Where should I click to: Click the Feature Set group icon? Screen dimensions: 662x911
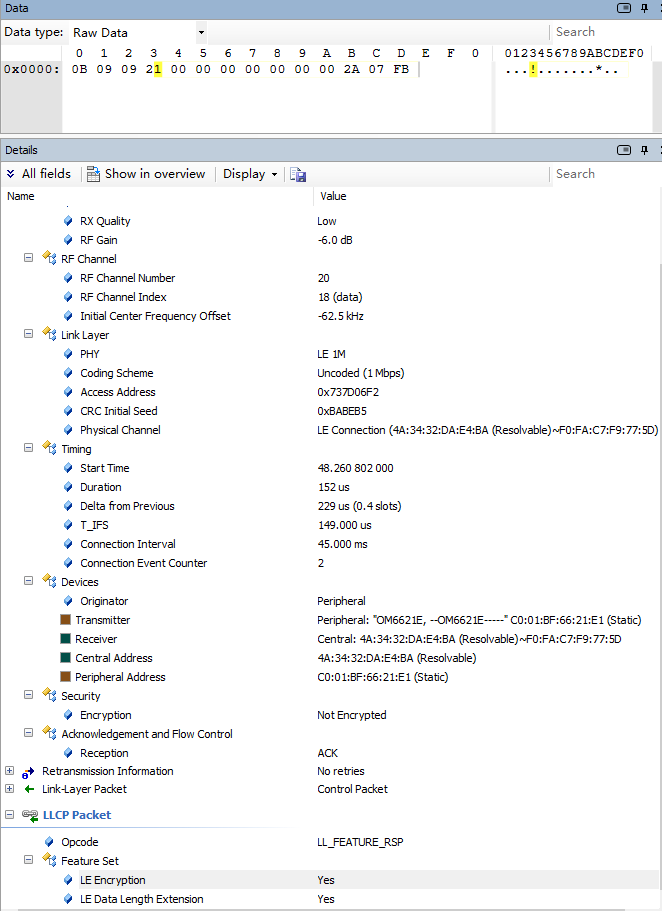[x=49, y=860]
